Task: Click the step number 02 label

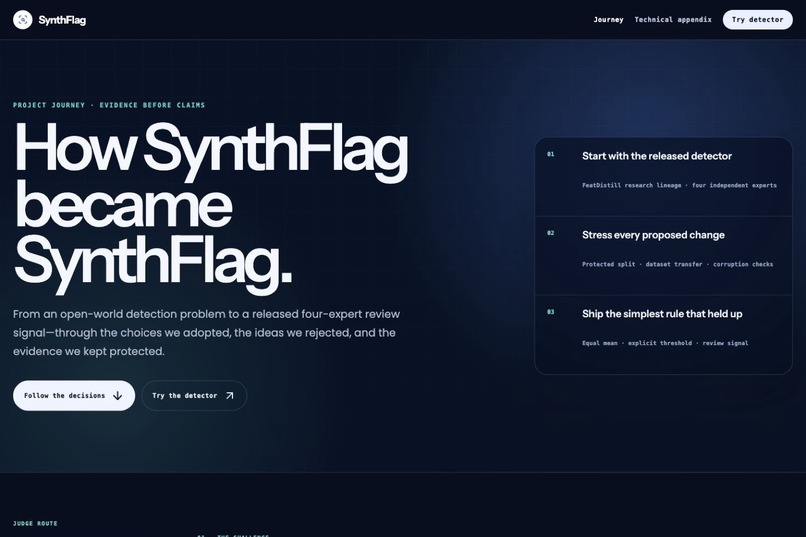Action: 551,233
